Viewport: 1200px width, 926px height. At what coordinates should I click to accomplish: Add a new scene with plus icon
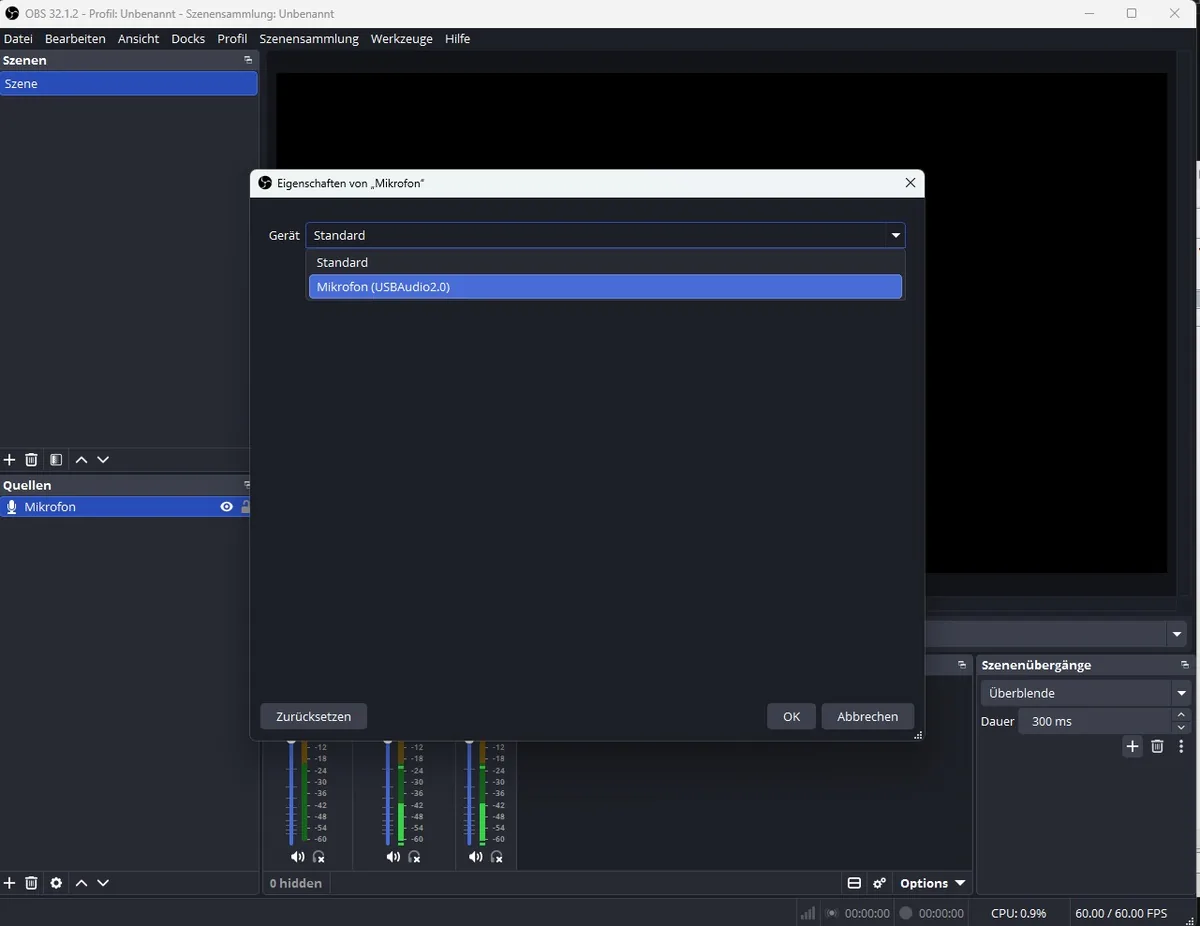[10, 460]
